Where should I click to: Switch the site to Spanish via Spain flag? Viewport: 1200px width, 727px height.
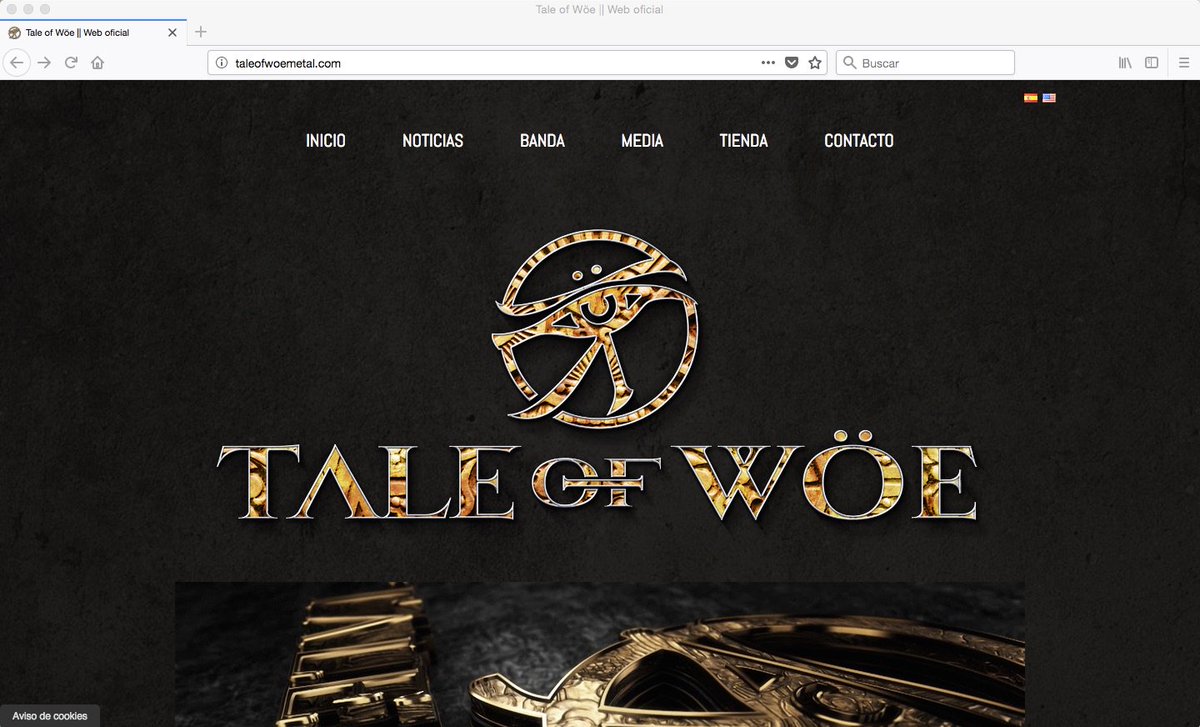click(x=1031, y=97)
